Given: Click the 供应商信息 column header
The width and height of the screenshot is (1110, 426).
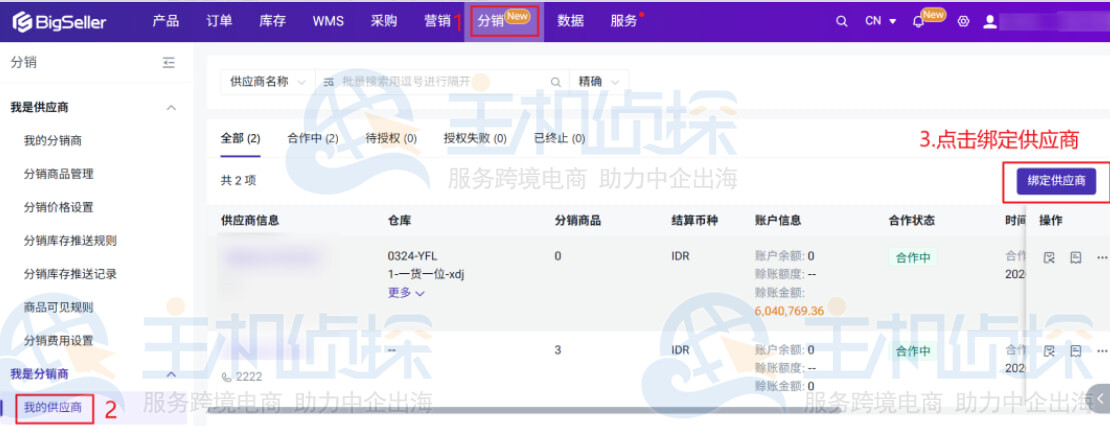Looking at the screenshot, I should (x=249, y=221).
